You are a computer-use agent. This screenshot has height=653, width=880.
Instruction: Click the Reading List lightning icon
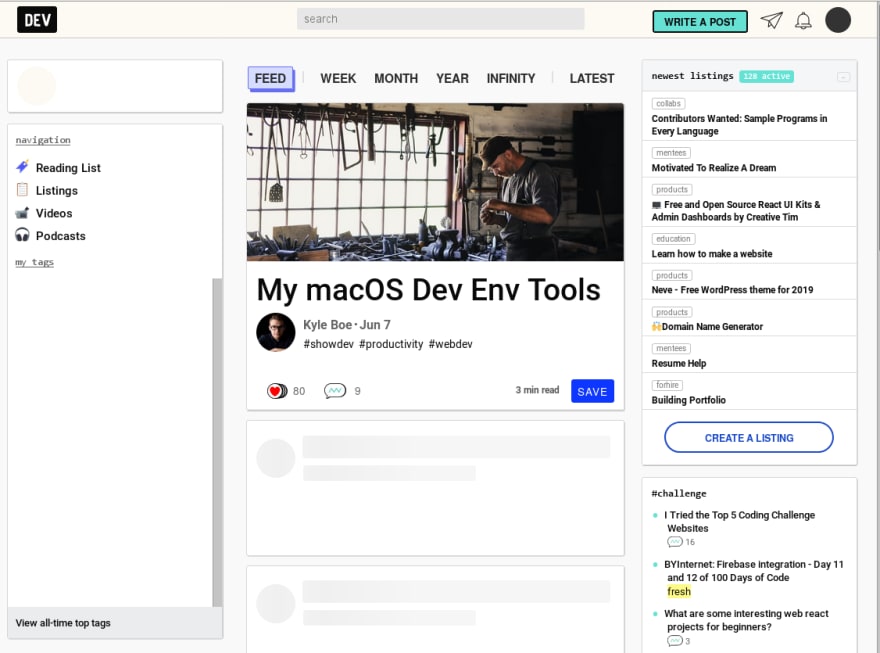(22, 167)
